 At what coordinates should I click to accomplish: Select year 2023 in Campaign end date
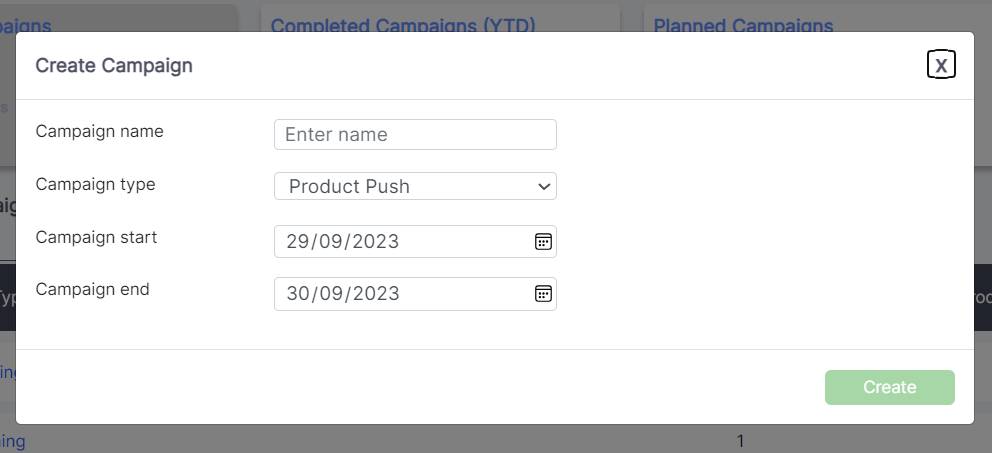point(375,293)
